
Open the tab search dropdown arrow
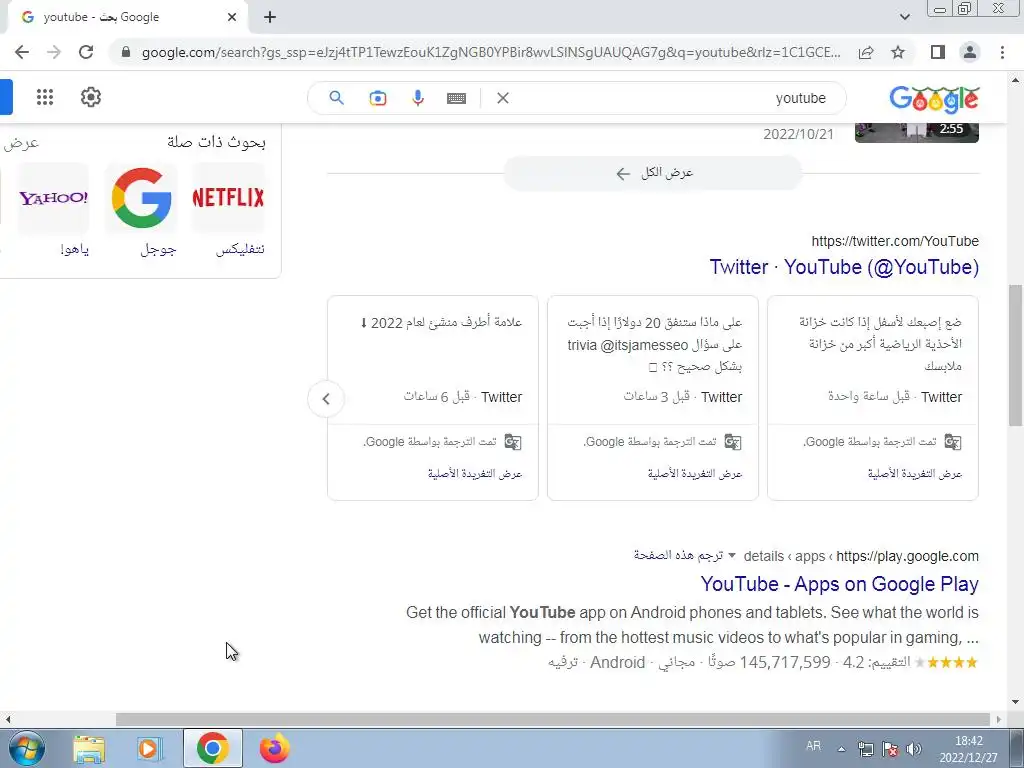point(904,17)
